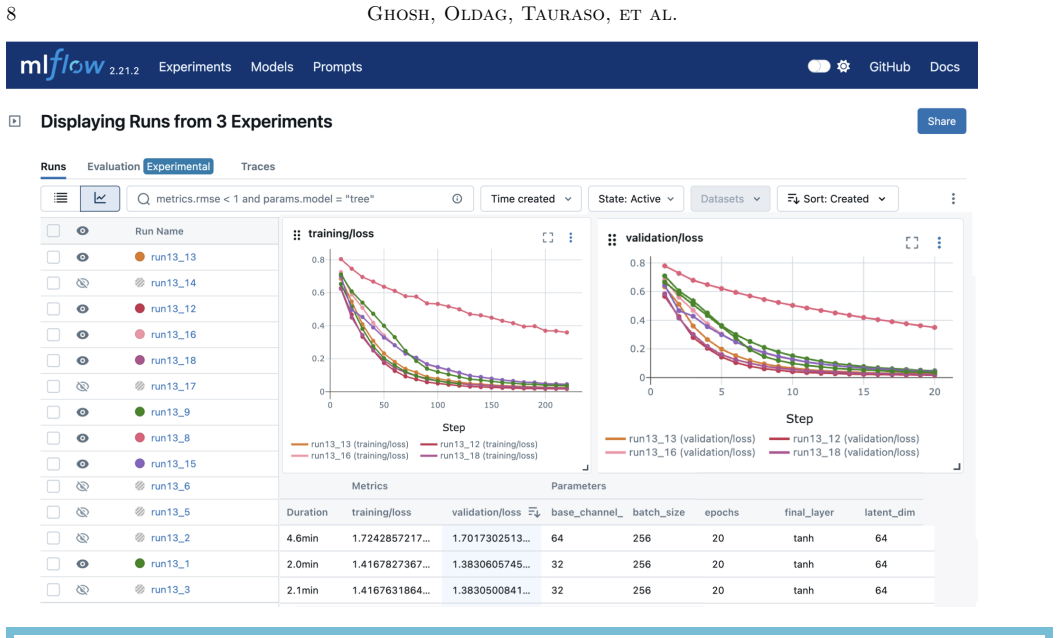Open the Sort: Created dropdown
This screenshot has width=1059, height=638.
click(x=837, y=199)
